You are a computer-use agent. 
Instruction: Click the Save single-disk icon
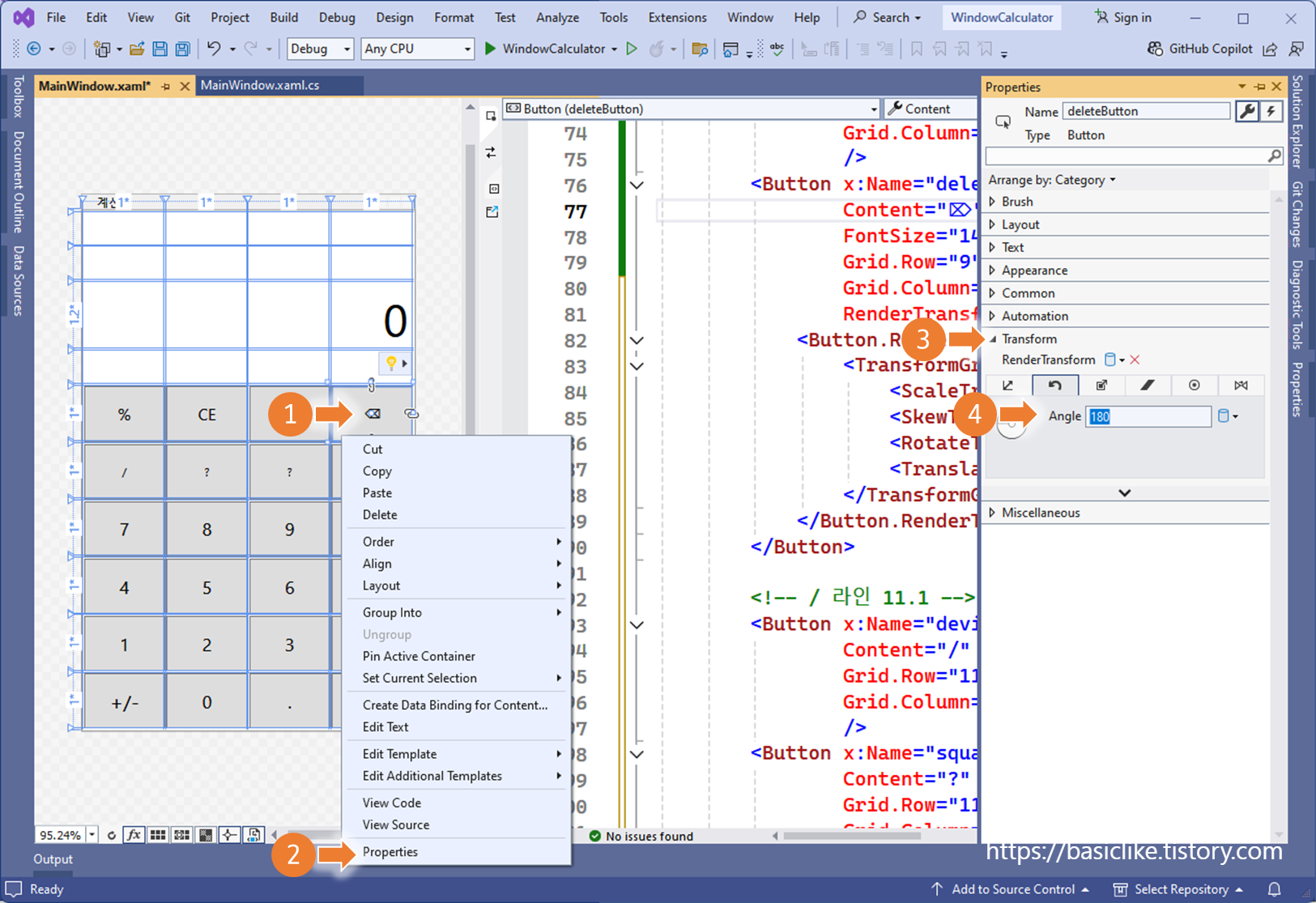click(x=160, y=49)
